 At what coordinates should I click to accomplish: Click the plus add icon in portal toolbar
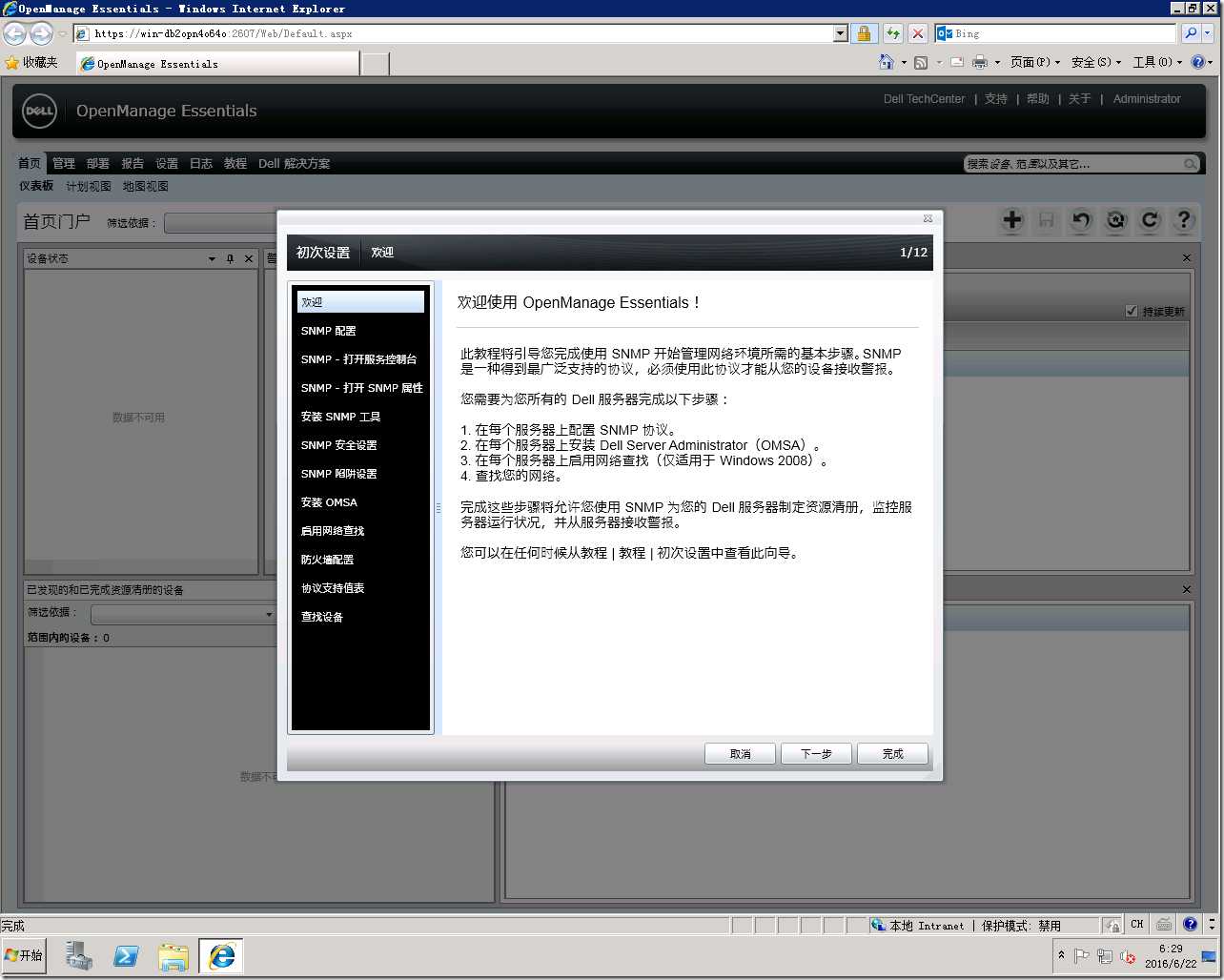point(1012,220)
